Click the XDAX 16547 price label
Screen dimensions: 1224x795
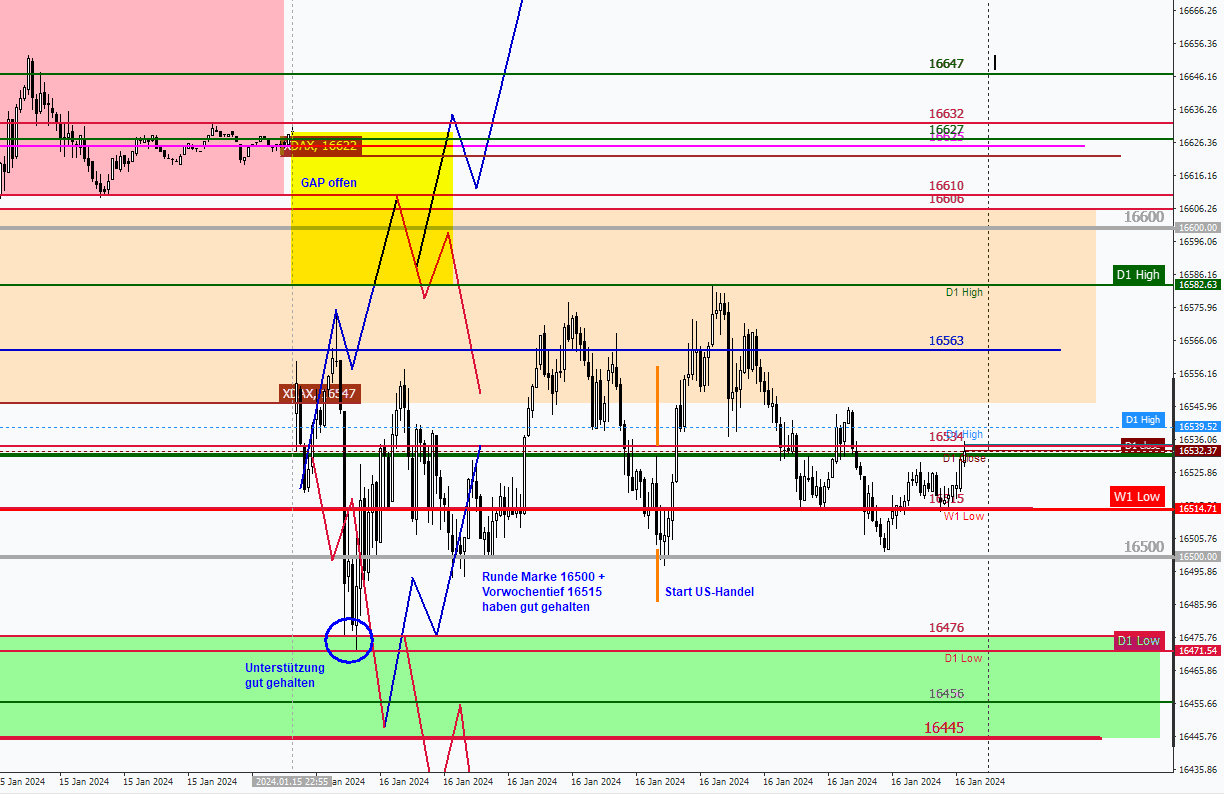pos(320,394)
